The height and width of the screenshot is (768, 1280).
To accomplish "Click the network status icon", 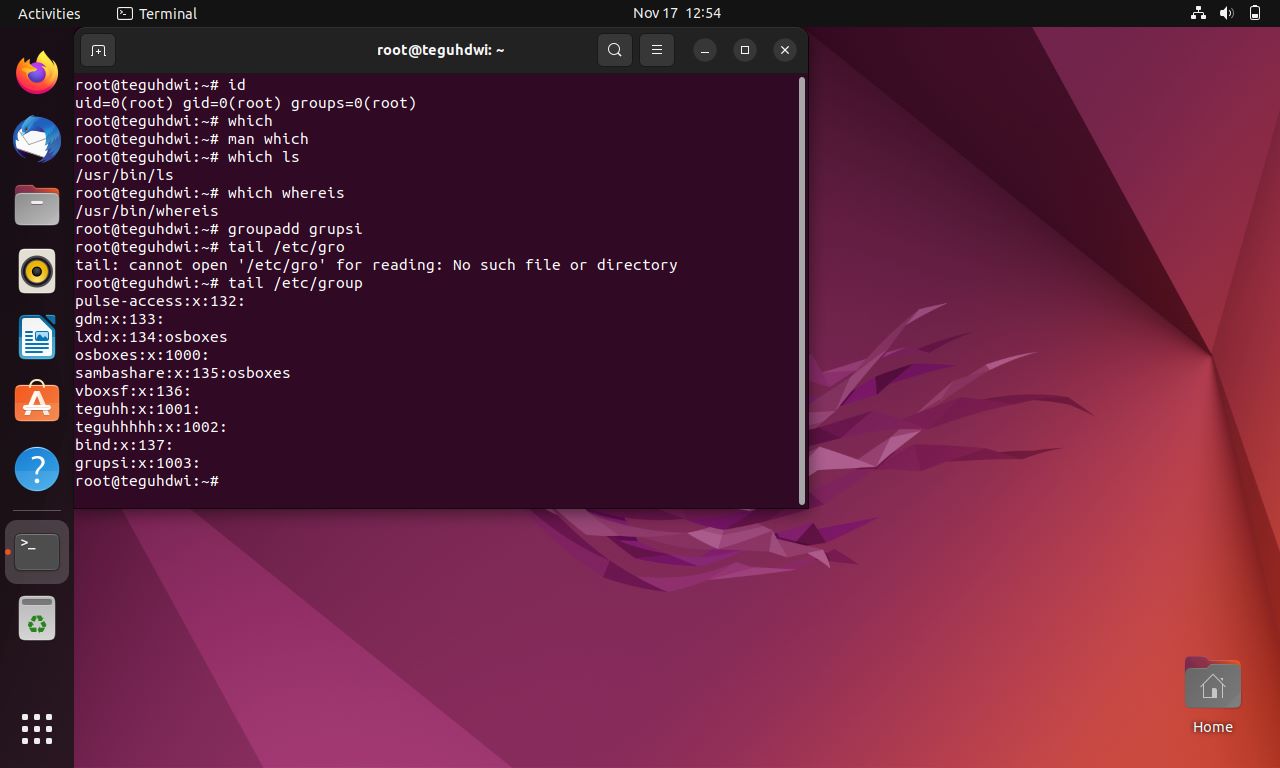I will point(1198,13).
